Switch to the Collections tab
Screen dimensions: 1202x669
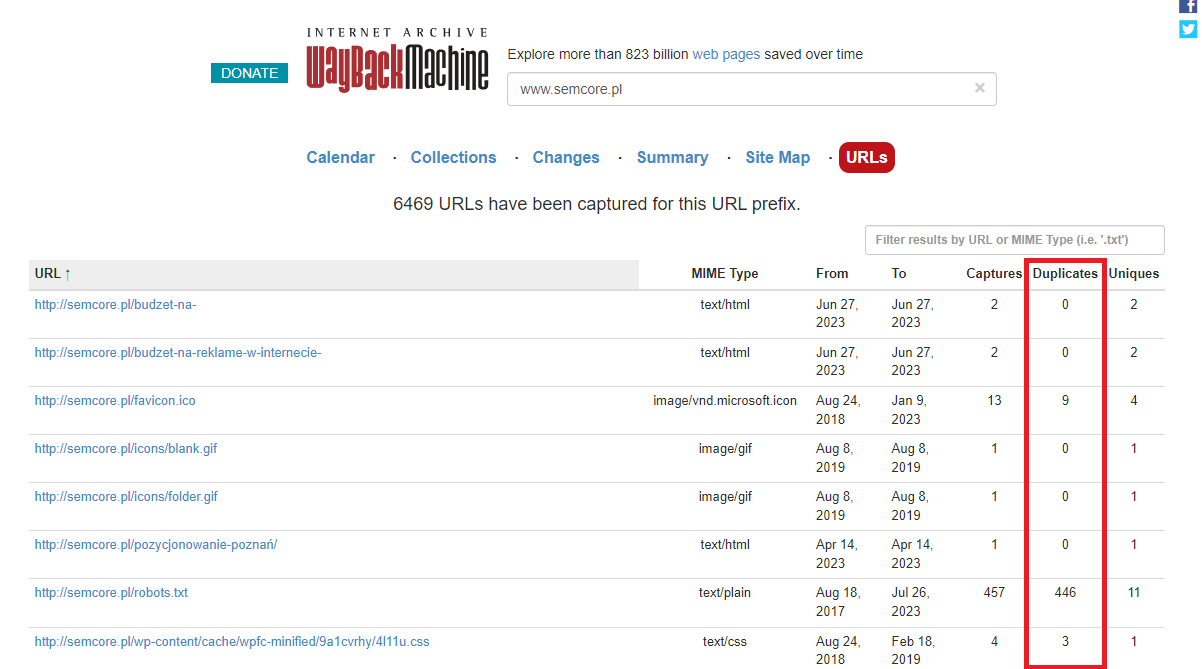454,157
